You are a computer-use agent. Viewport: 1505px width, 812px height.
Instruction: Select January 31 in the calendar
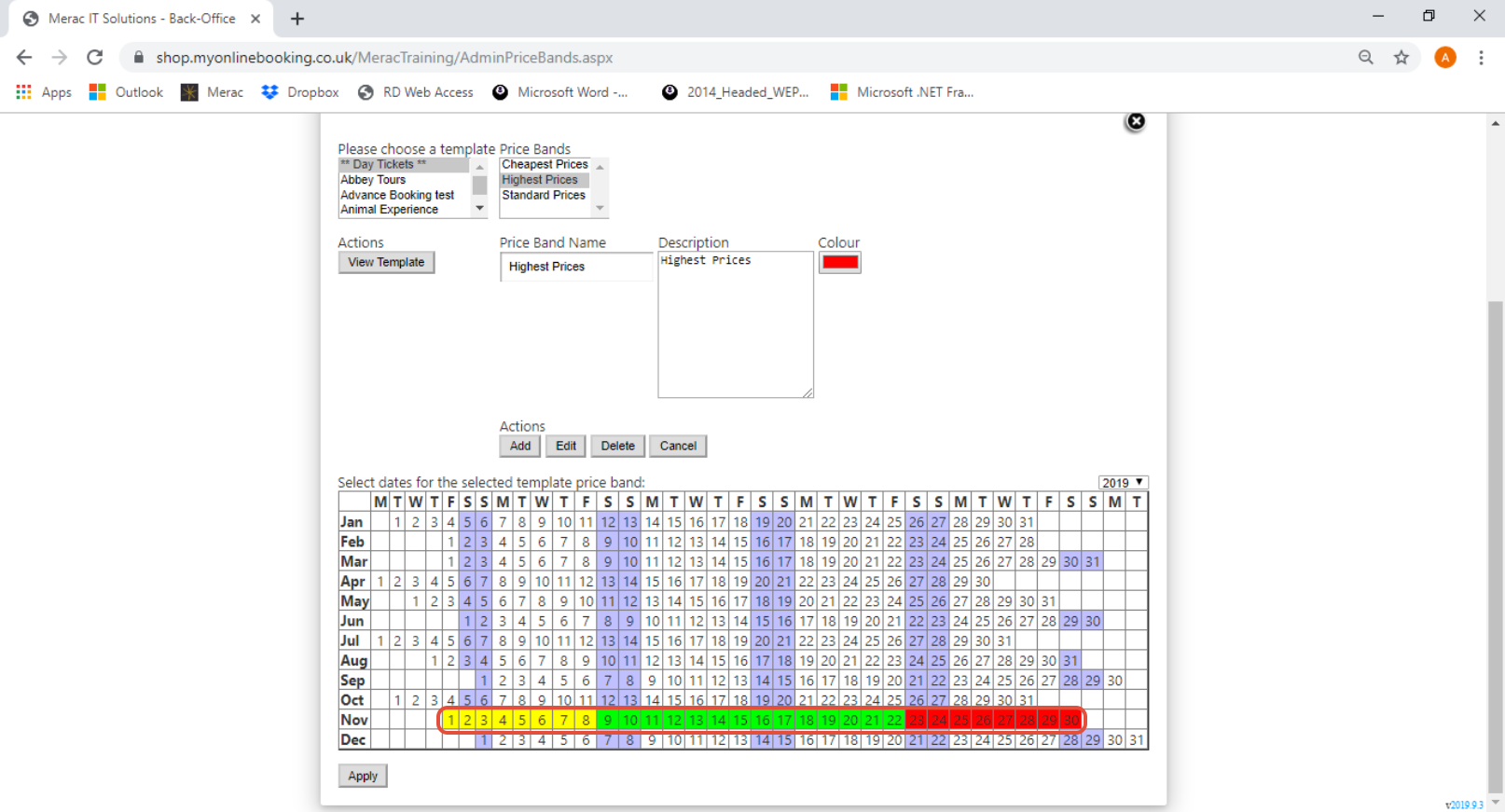click(x=1027, y=522)
